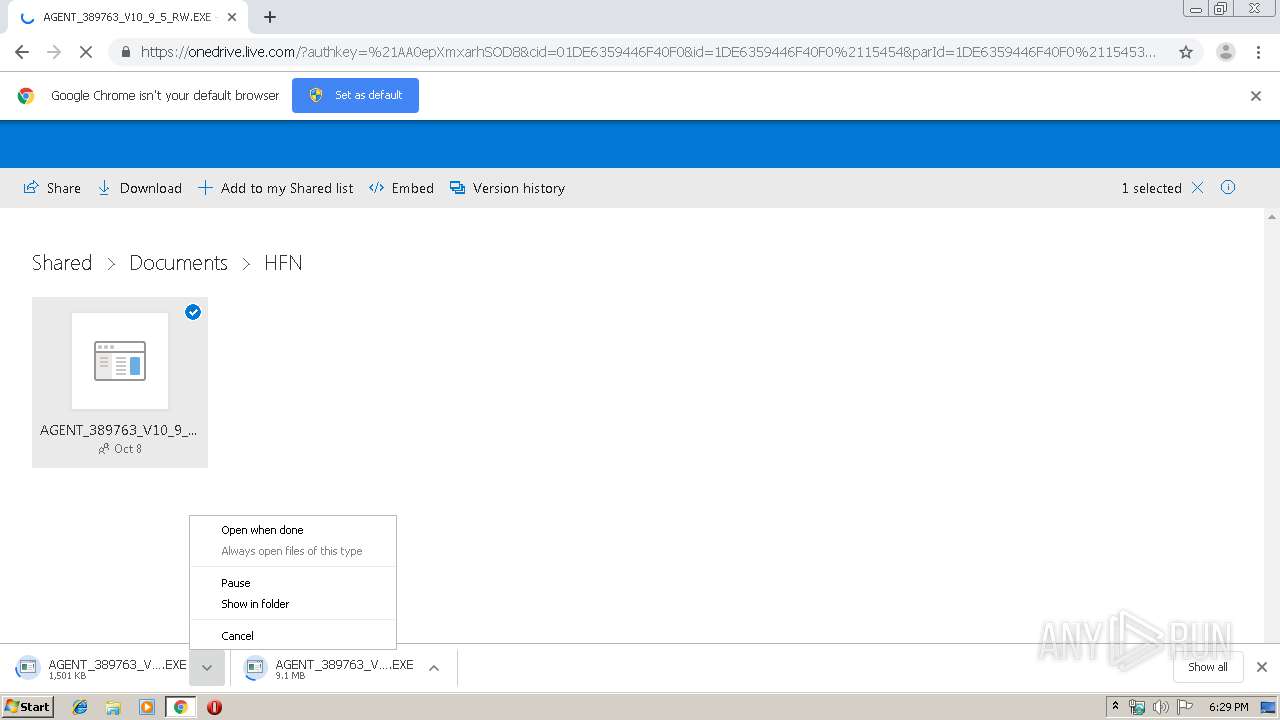1280x720 pixels.
Task: Open a new tab
Action: click(x=270, y=17)
